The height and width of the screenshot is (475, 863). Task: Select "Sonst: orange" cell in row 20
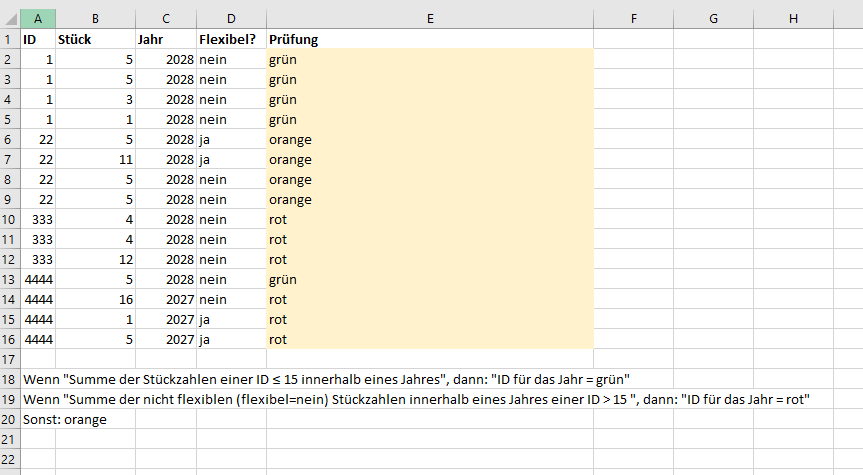tap(65, 419)
